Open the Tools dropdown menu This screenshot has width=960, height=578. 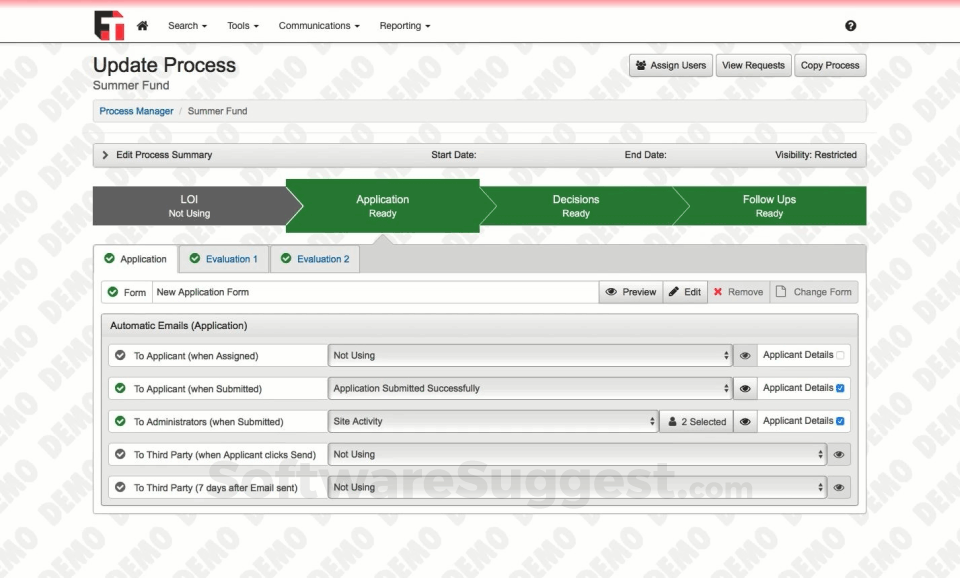(242, 26)
